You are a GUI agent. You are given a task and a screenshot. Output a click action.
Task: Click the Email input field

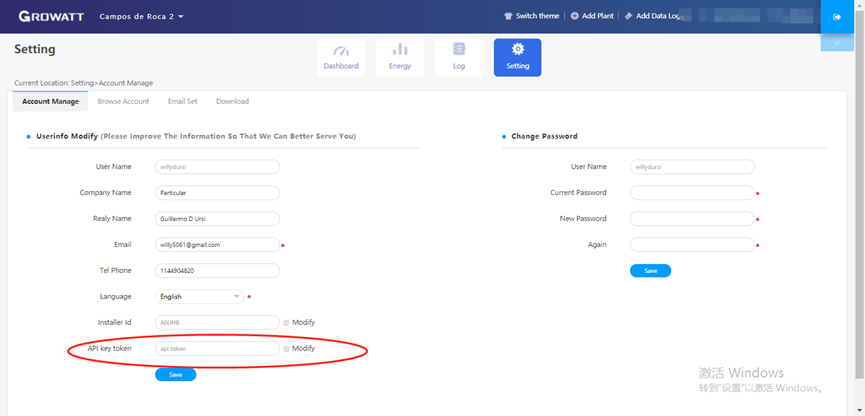coord(217,244)
